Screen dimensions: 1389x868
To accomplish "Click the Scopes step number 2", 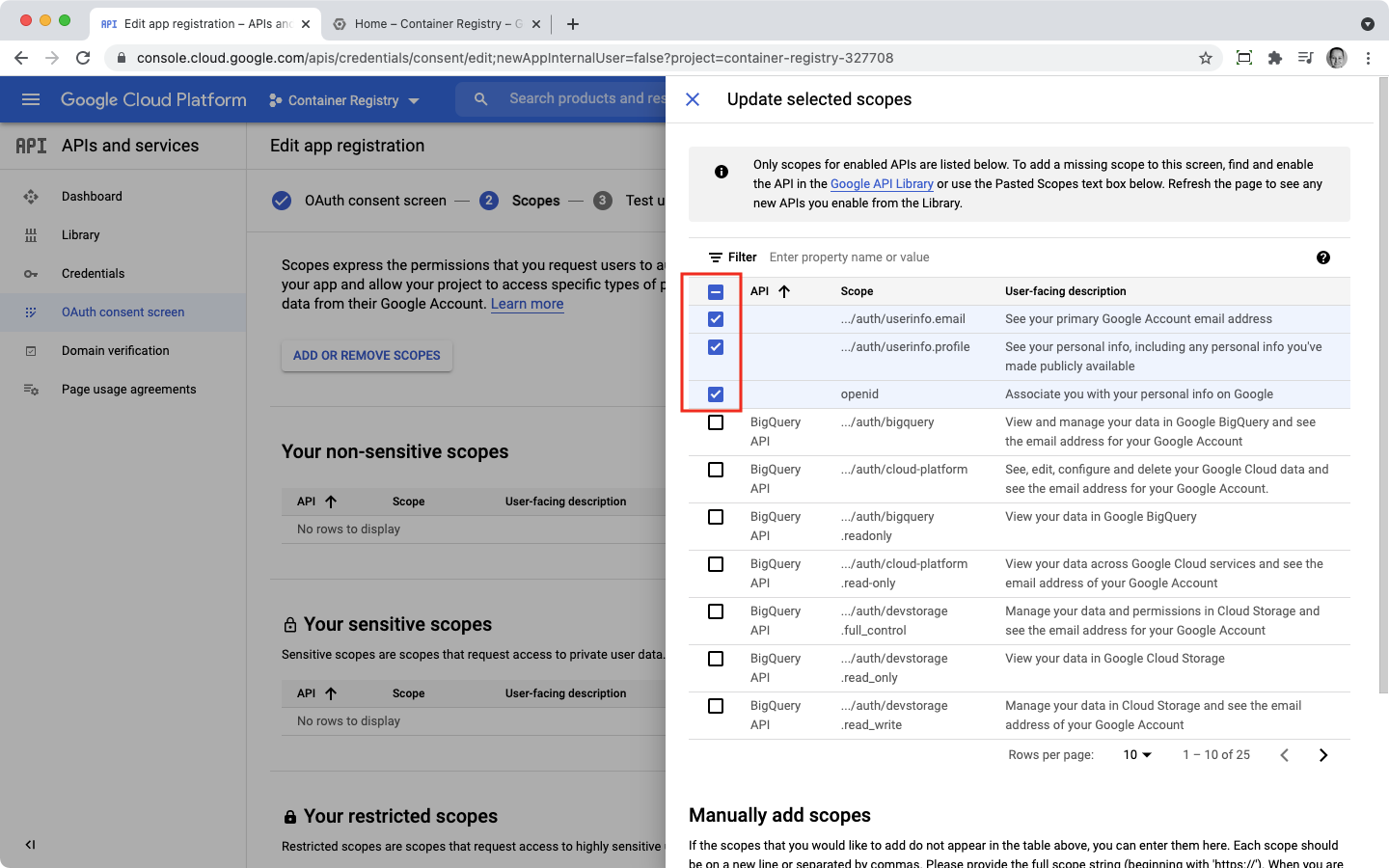I will point(489,201).
